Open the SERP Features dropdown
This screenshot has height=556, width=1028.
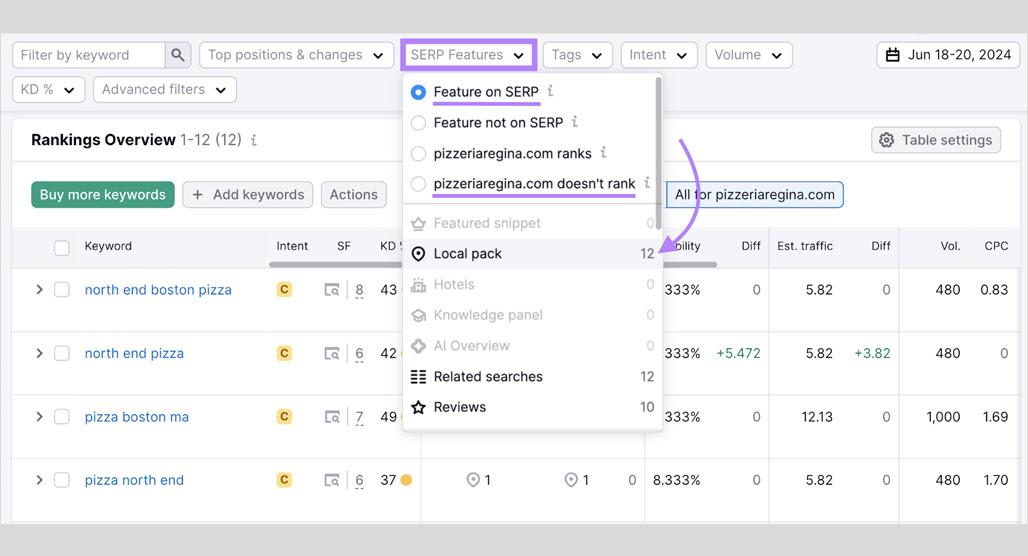click(468, 55)
